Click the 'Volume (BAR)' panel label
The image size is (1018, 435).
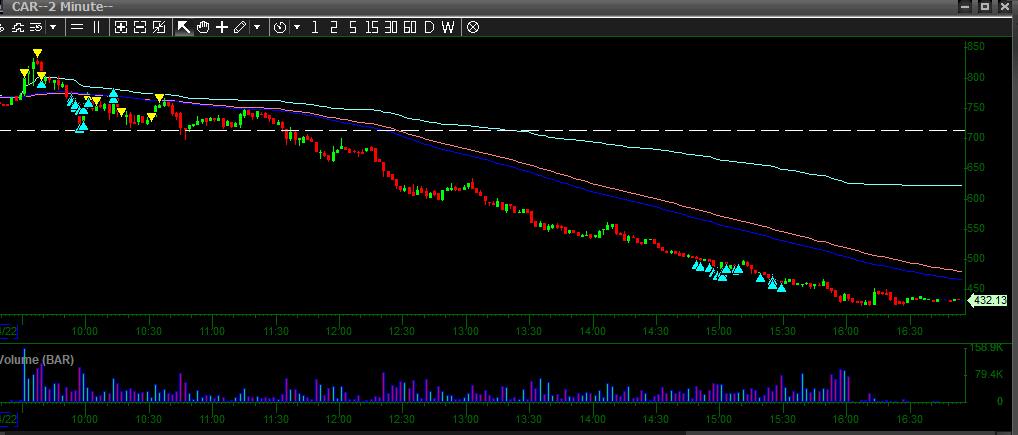[37, 359]
